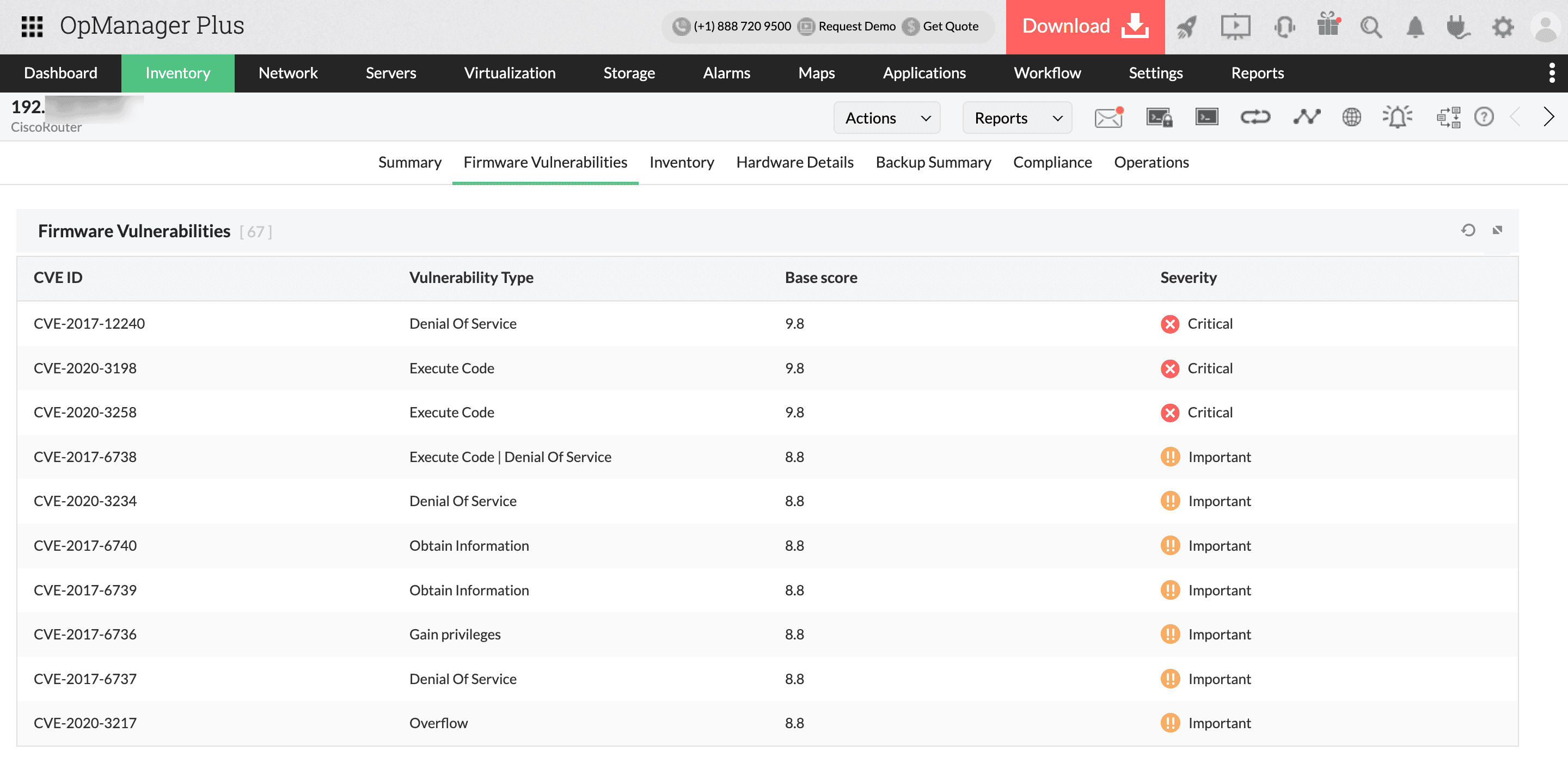Sort by Vulnerability Type column header

click(x=471, y=278)
